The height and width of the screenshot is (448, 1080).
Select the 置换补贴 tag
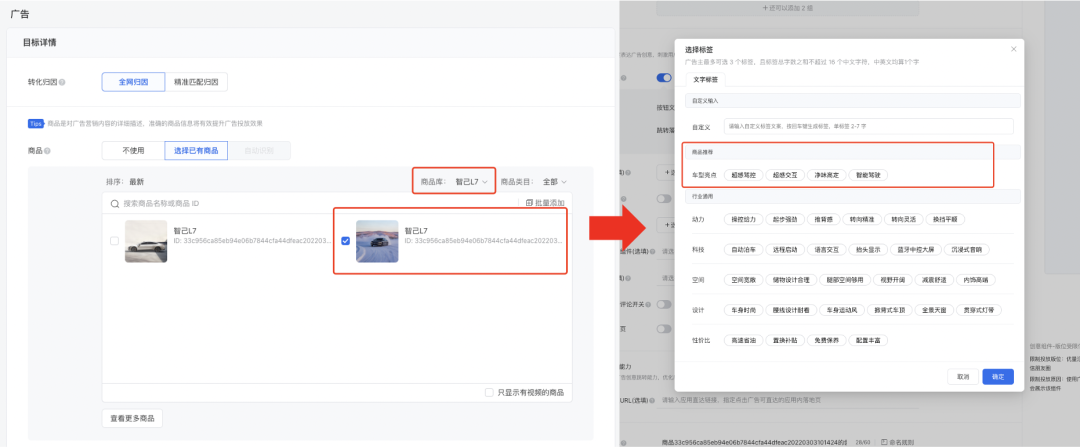pyautogui.click(x=786, y=340)
